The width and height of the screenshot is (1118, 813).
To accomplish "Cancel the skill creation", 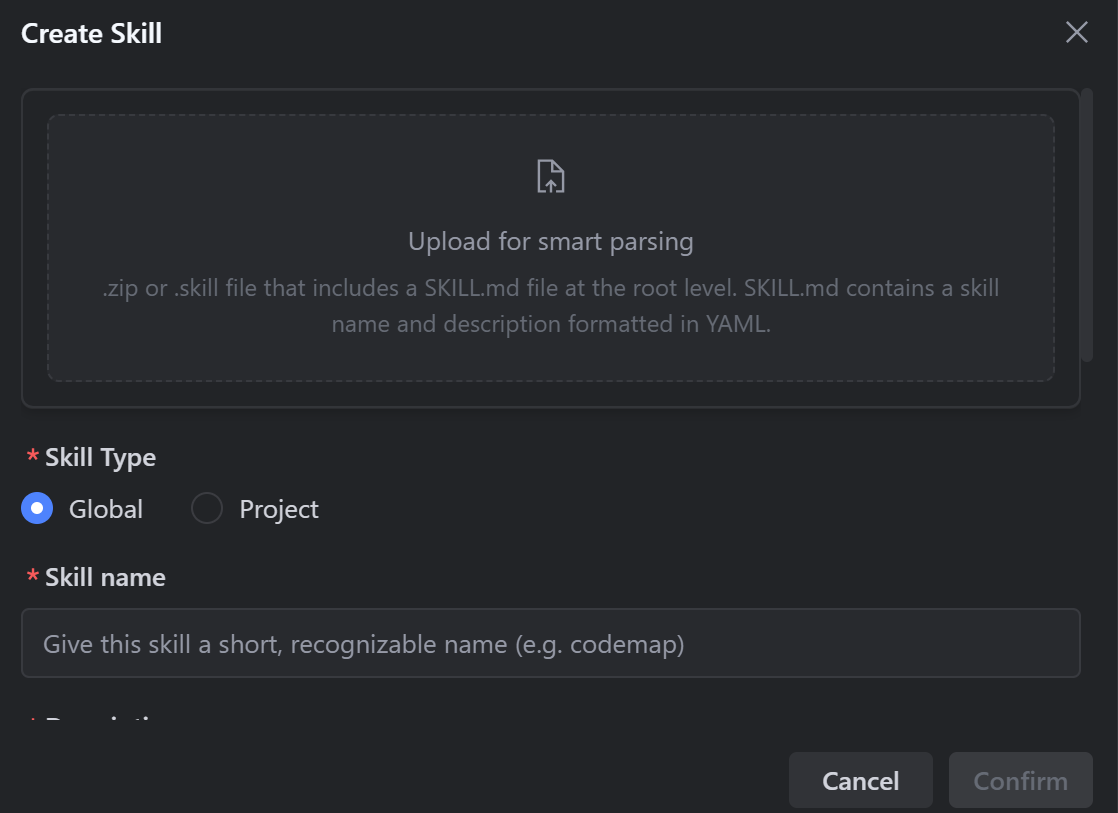I will (x=861, y=780).
